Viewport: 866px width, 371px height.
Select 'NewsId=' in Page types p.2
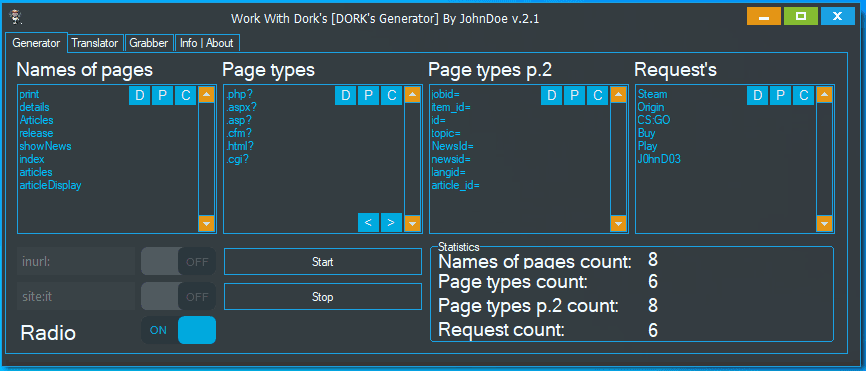452,146
